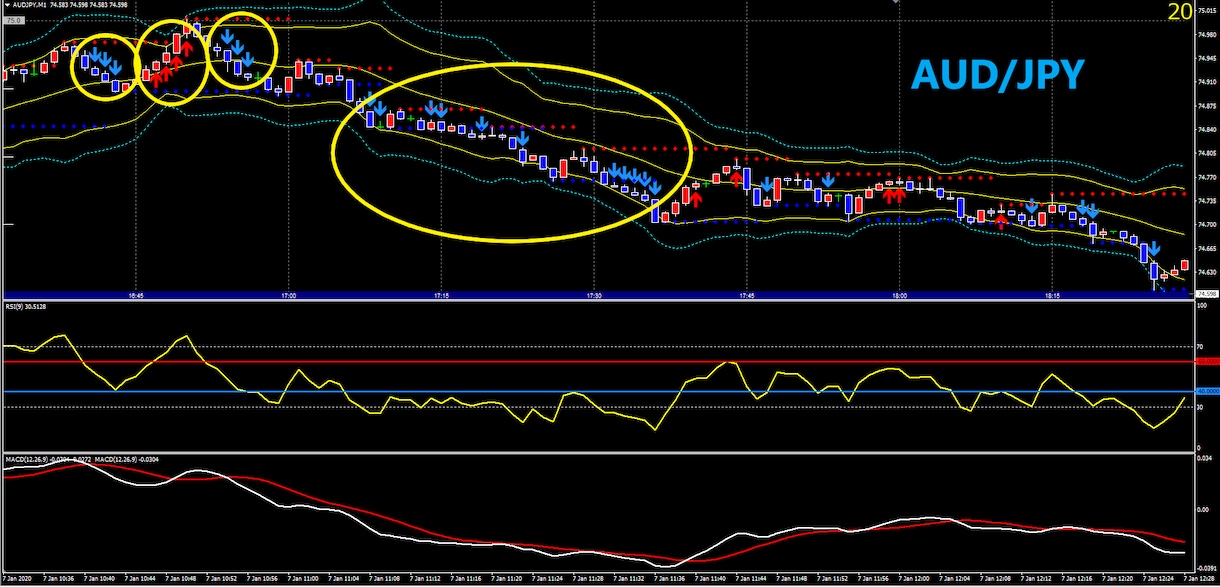Click the grey 75.0 price level tag
Screen dimensions: 1220x587
(13, 19)
